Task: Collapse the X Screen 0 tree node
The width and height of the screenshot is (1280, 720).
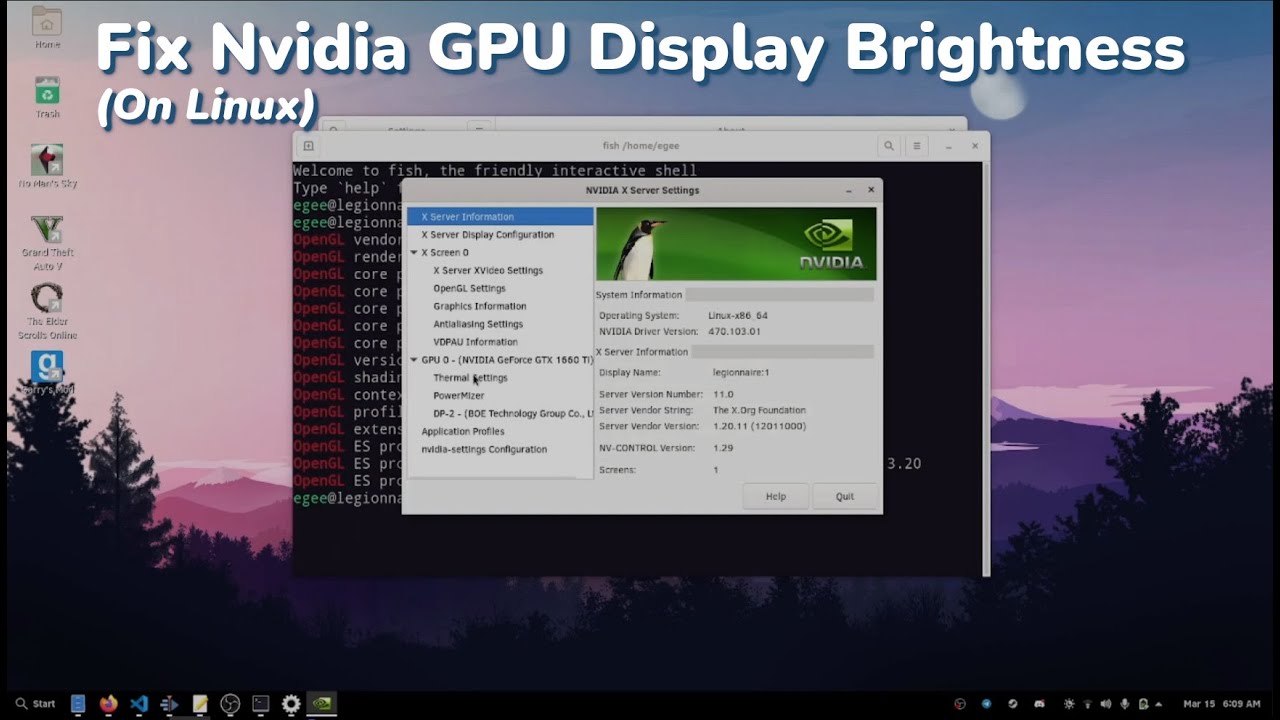Action: coord(414,252)
